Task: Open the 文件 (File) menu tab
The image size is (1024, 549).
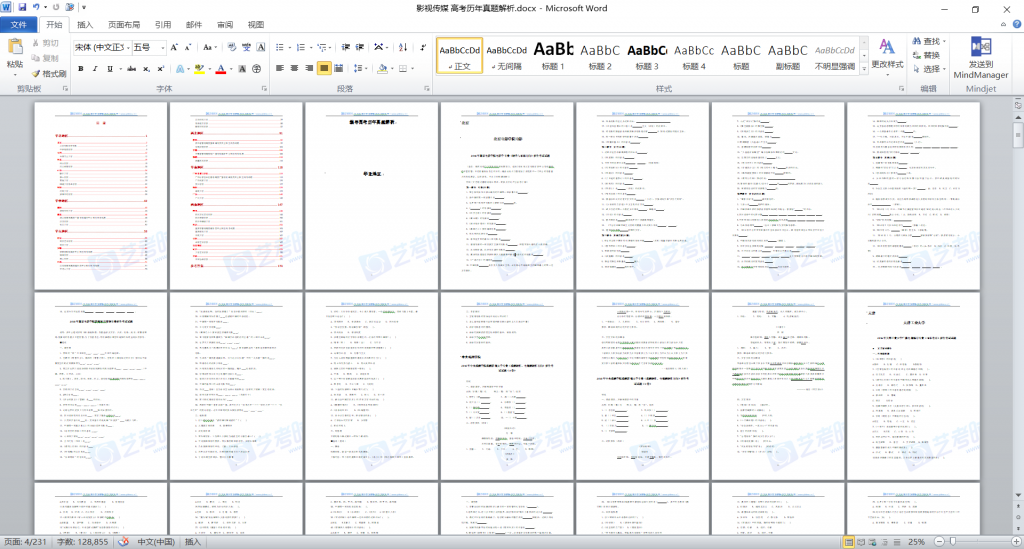Action: click(19, 24)
